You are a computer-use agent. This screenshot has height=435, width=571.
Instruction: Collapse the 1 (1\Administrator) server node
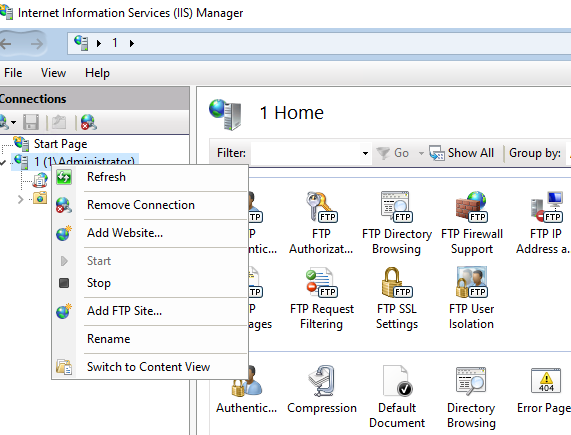point(3,162)
